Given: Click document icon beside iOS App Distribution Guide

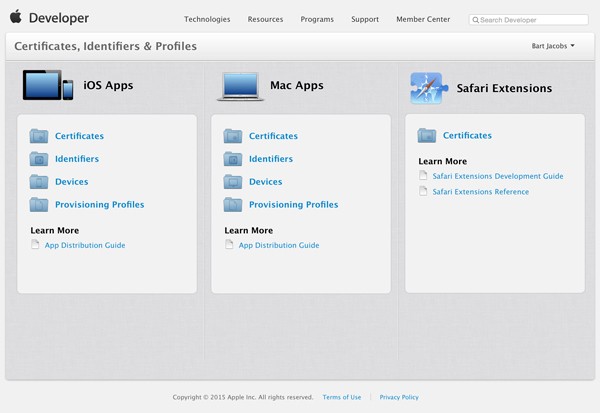Looking at the screenshot, I should coord(35,244).
